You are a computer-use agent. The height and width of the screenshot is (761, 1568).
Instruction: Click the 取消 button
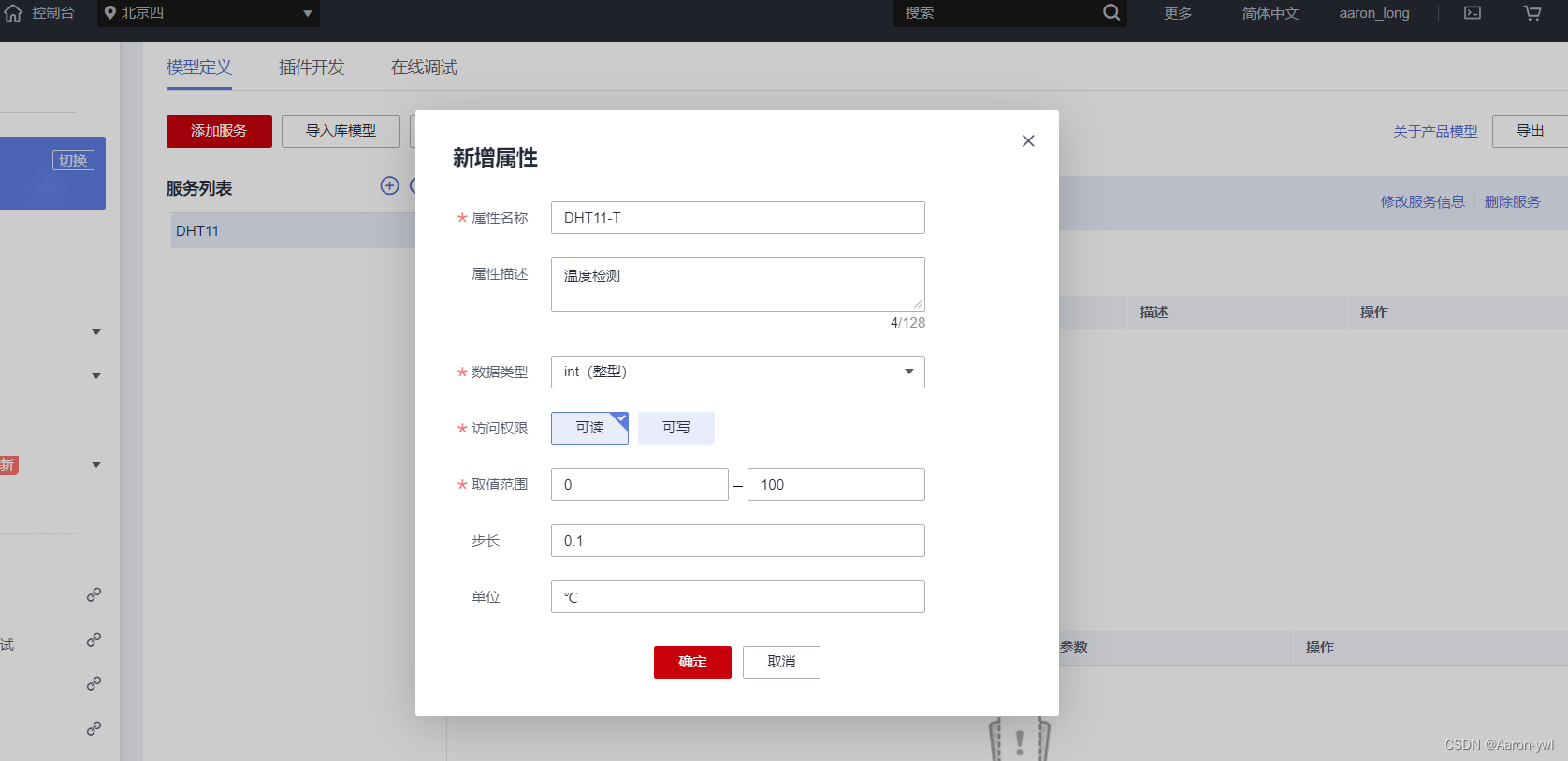pos(781,662)
